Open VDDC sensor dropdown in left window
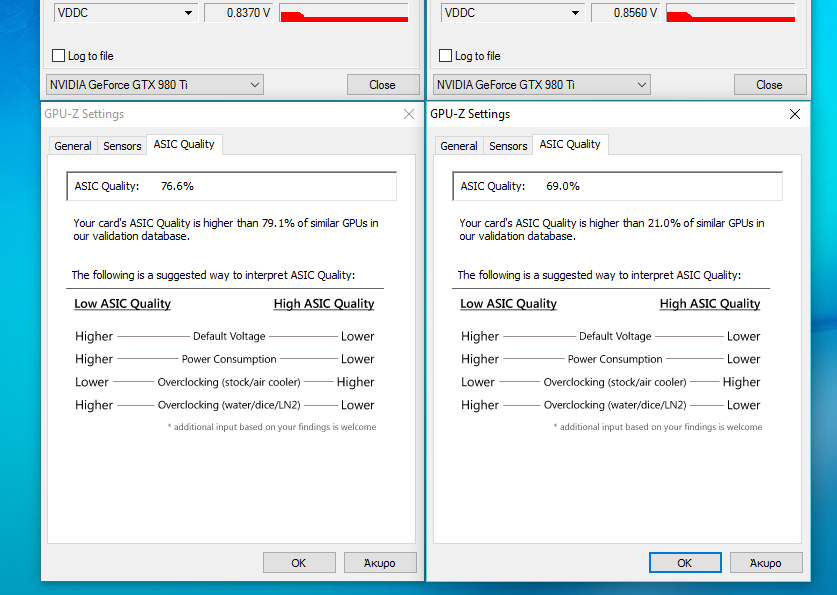The image size is (837, 595). pyautogui.click(x=126, y=13)
